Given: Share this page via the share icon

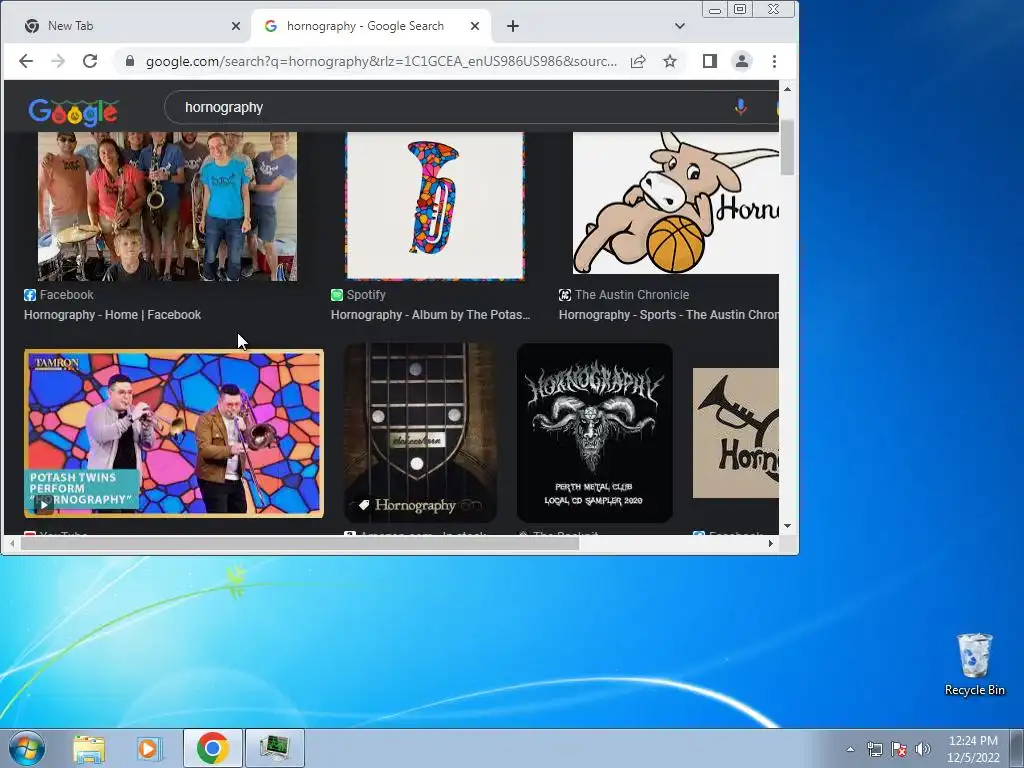Looking at the screenshot, I should pos(638,61).
